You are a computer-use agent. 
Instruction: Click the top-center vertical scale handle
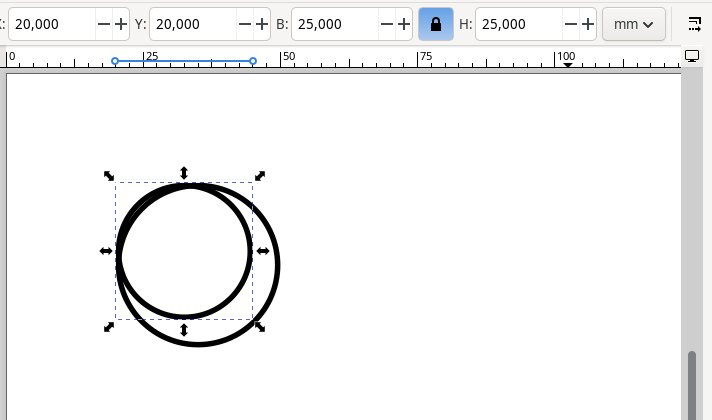(184, 173)
